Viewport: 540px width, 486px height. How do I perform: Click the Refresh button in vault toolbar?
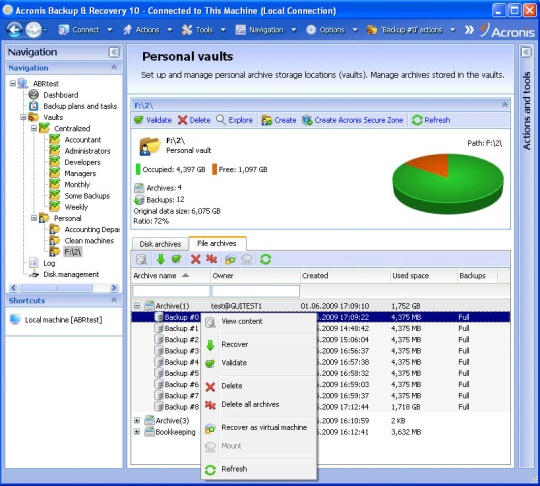coord(431,120)
